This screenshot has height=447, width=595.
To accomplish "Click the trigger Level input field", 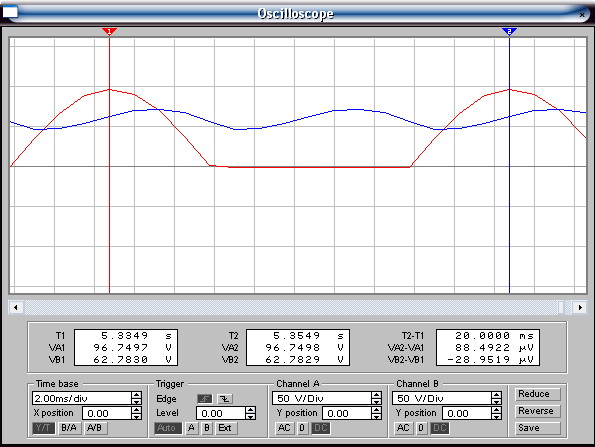I will click(221, 413).
